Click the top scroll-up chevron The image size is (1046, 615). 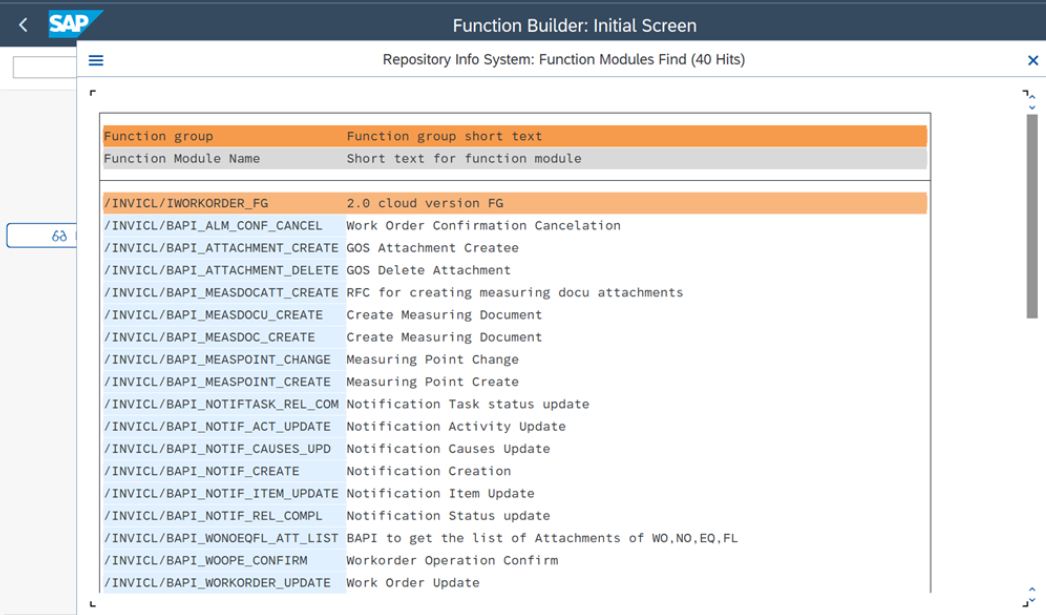(1032, 98)
